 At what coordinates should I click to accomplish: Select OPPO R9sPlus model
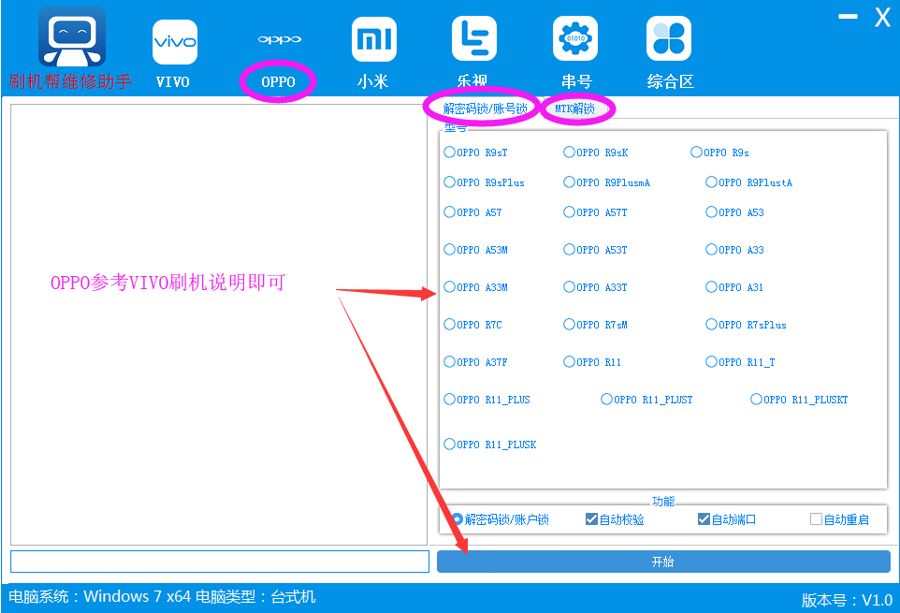pos(484,183)
